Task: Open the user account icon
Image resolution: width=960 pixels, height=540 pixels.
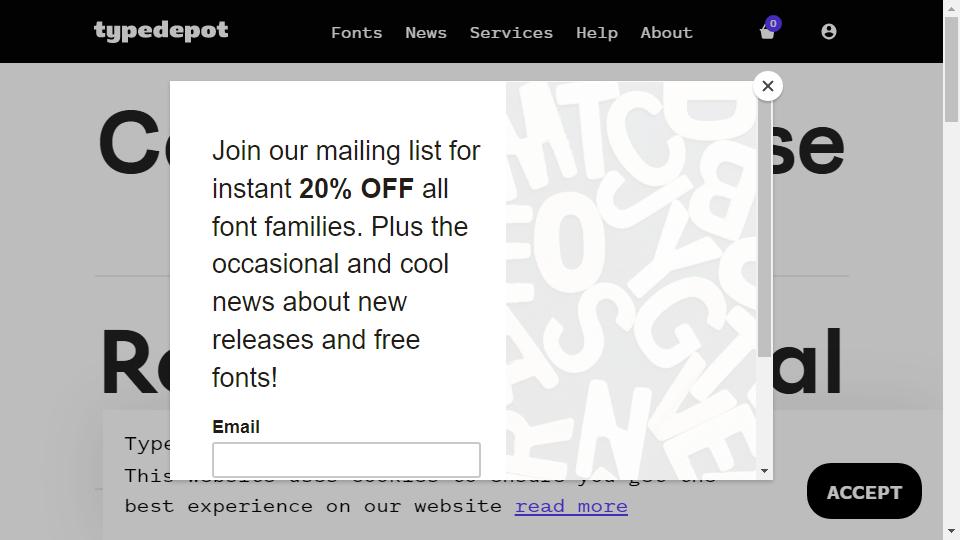Action: pos(828,32)
